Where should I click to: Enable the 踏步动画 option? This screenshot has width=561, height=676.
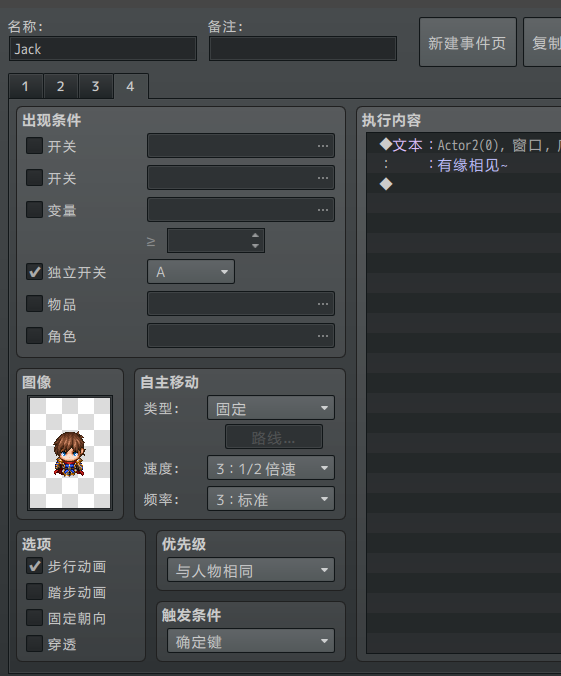(x=34, y=592)
